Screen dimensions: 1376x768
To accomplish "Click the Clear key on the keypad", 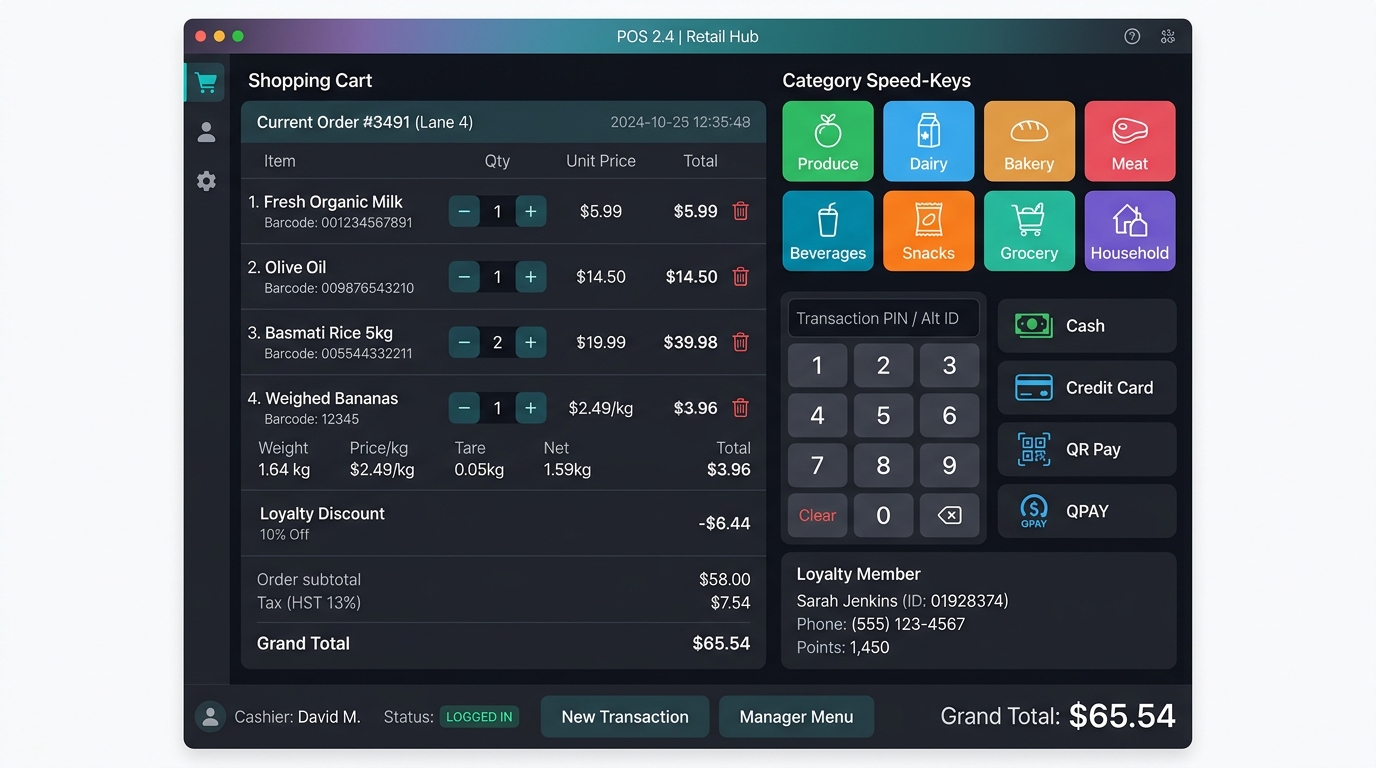I will [x=817, y=515].
